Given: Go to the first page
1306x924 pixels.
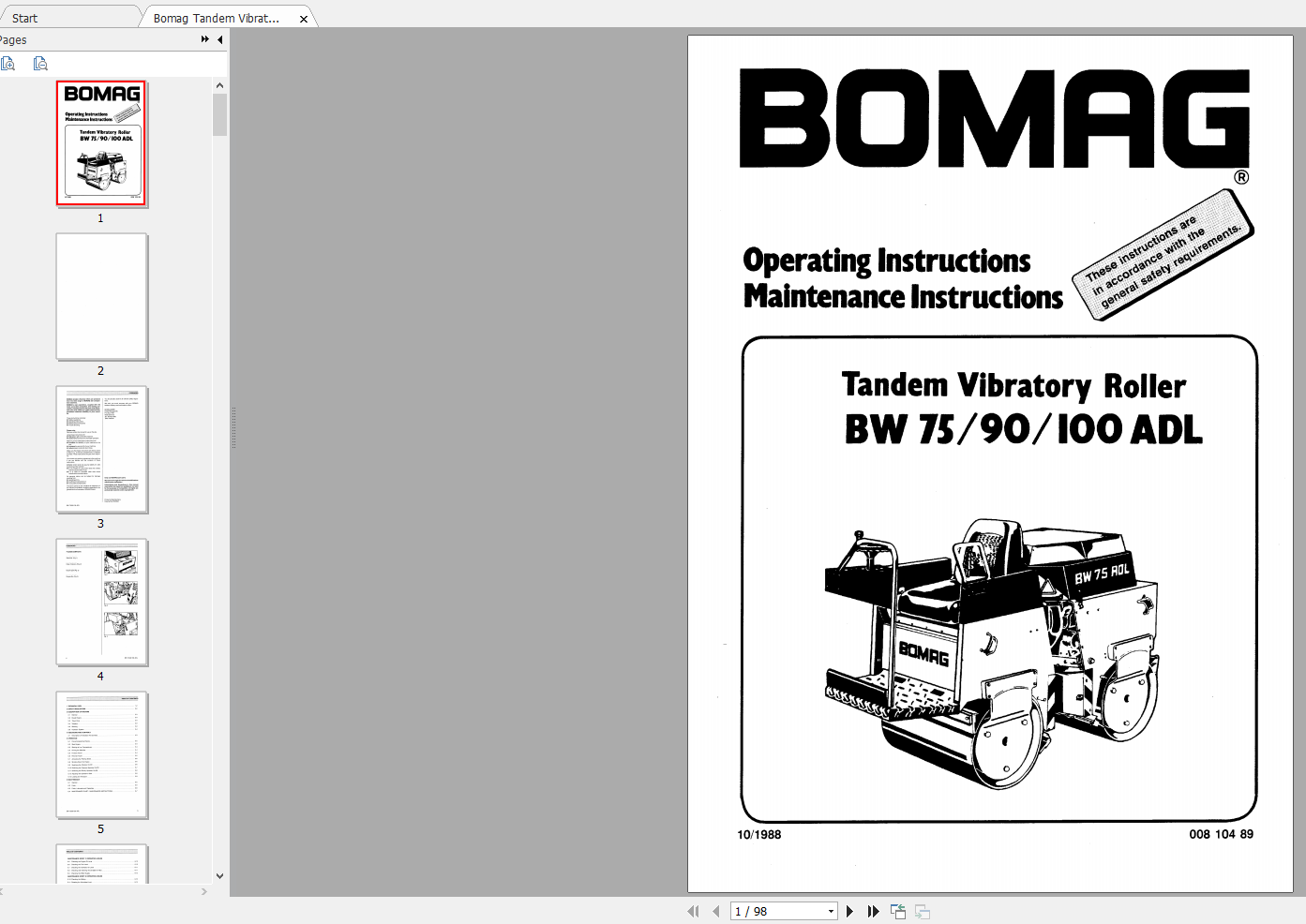Looking at the screenshot, I should tap(693, 911).
